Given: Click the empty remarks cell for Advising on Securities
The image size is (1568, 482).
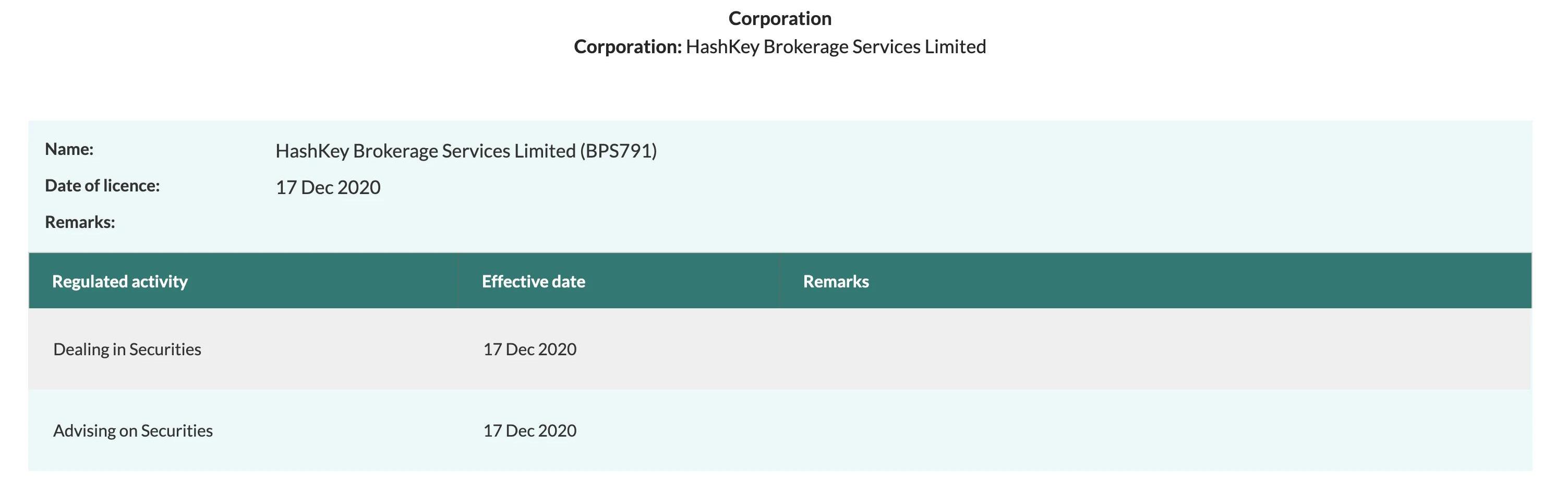Looking at the screenshot, I should coord(1155,430).
